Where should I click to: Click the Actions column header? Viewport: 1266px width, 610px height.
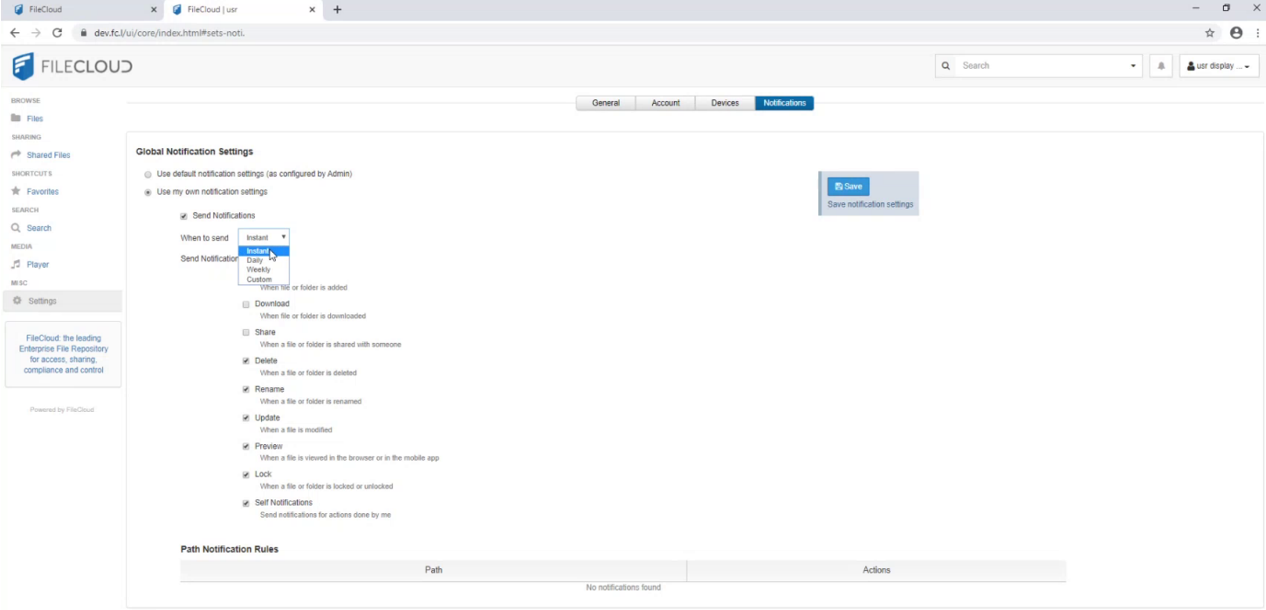(877, 570)
